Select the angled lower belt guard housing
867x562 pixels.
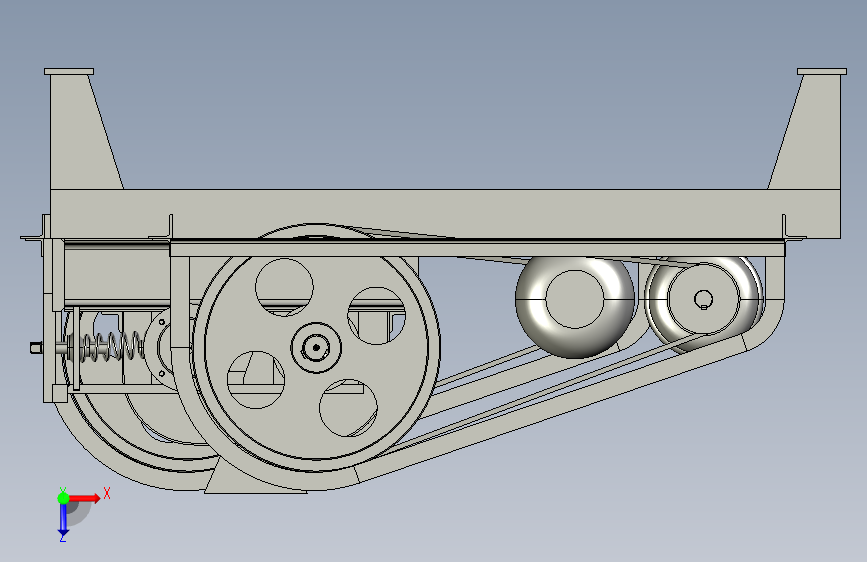coord(553,409)
